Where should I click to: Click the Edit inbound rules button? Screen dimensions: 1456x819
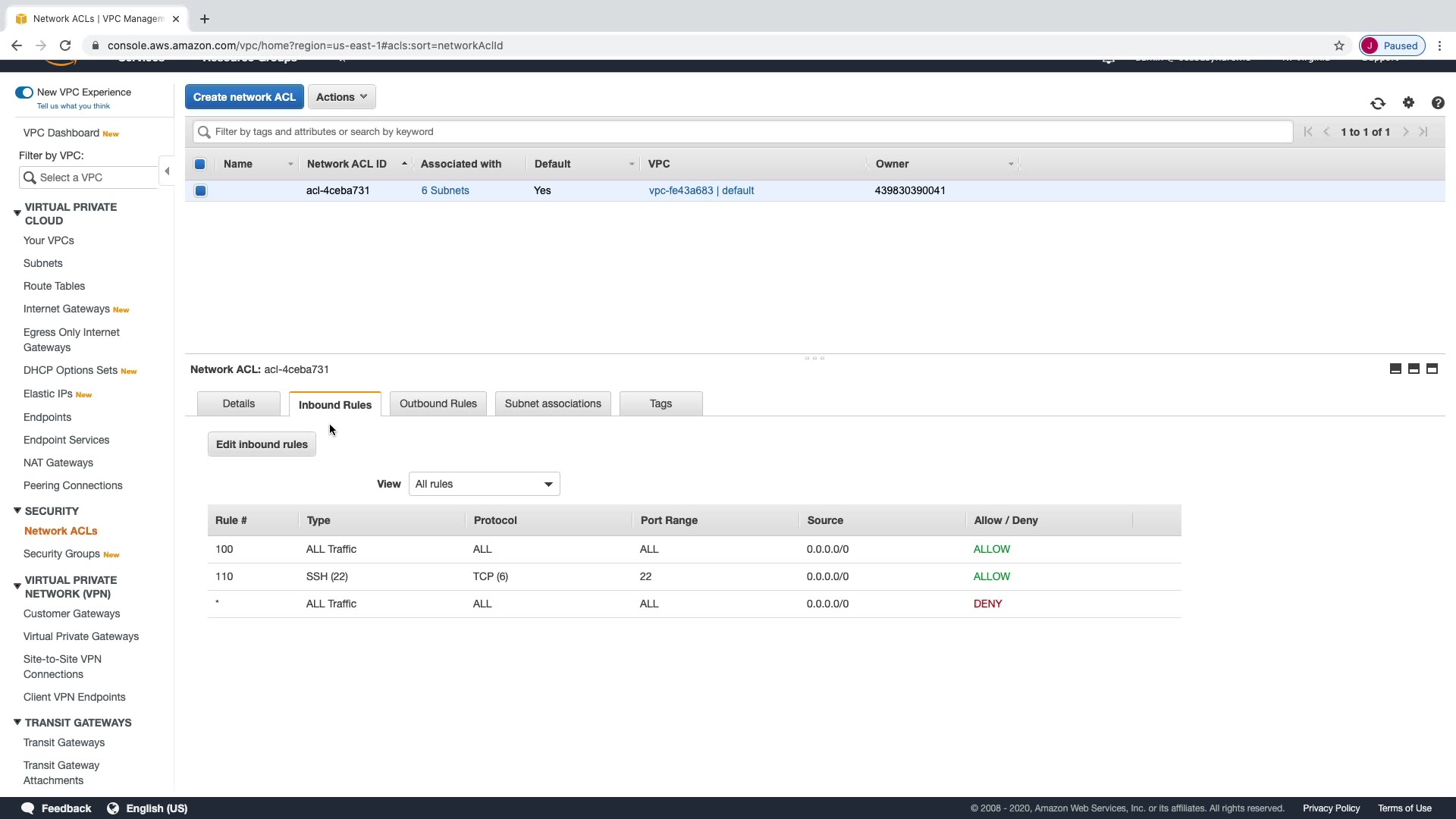pos(262,444)
